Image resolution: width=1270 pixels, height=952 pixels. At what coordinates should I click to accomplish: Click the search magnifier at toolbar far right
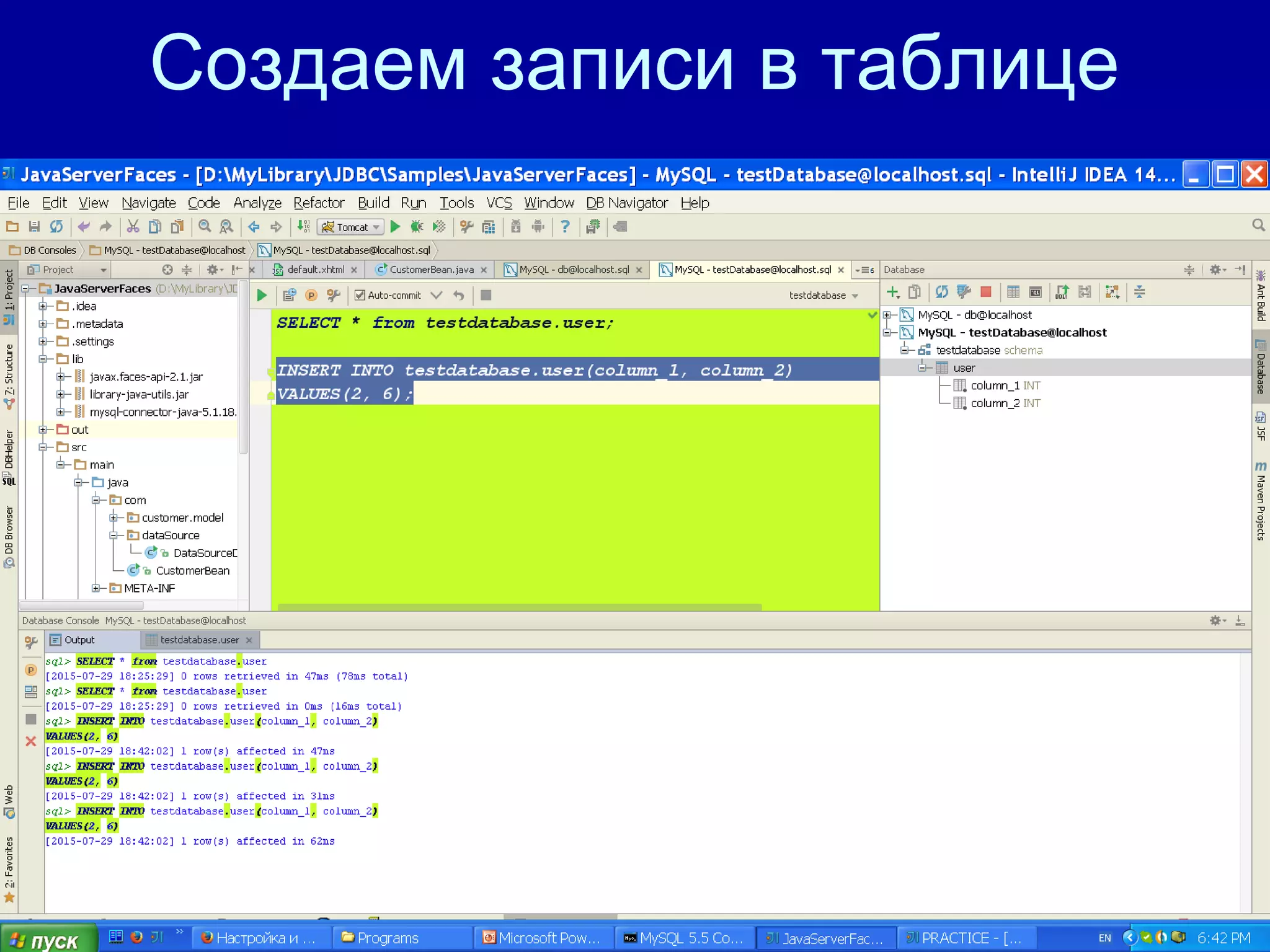(1258, 225)
